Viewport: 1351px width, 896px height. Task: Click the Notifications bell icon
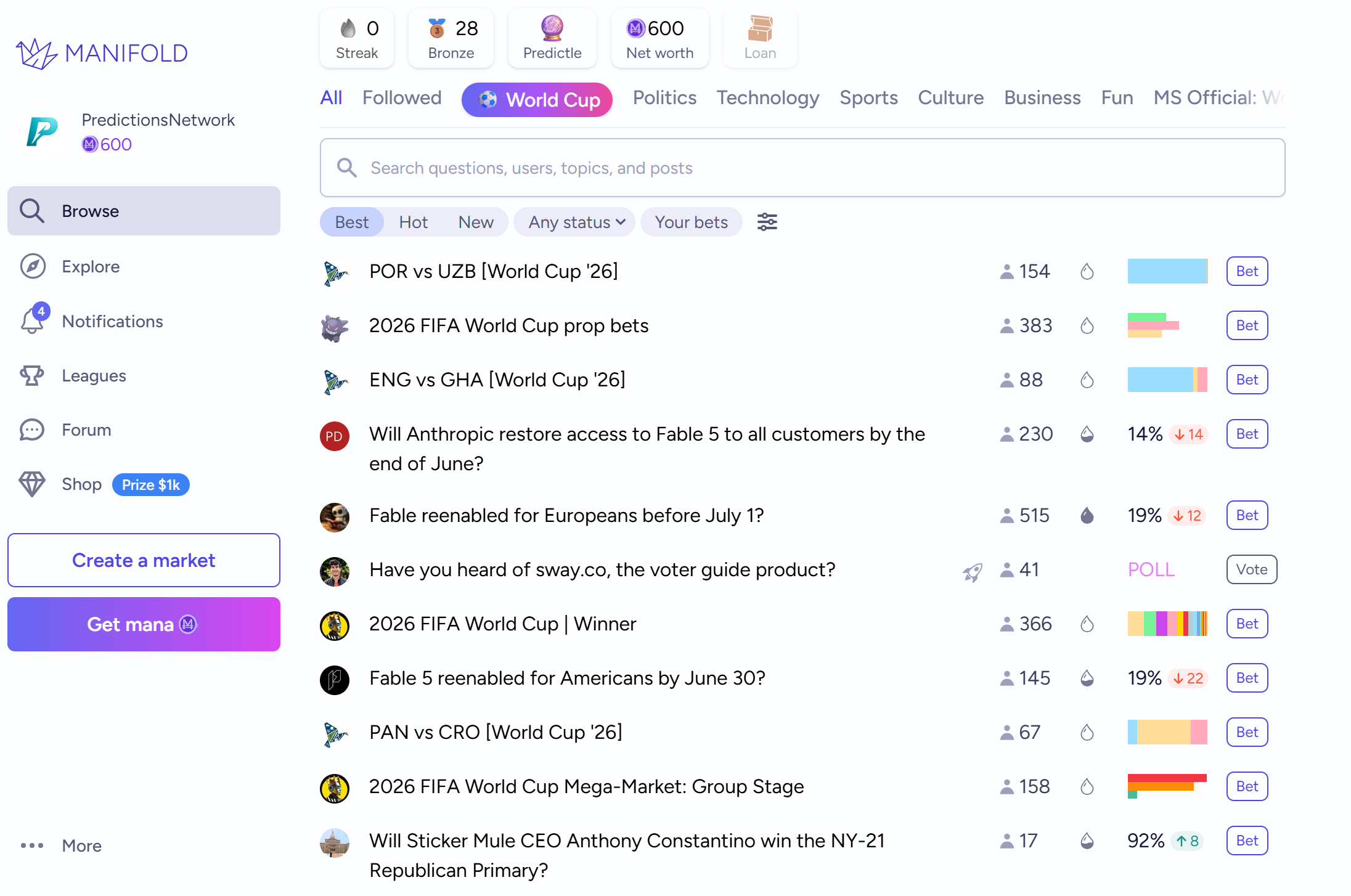pyautogui.click(x=33, y=320)
